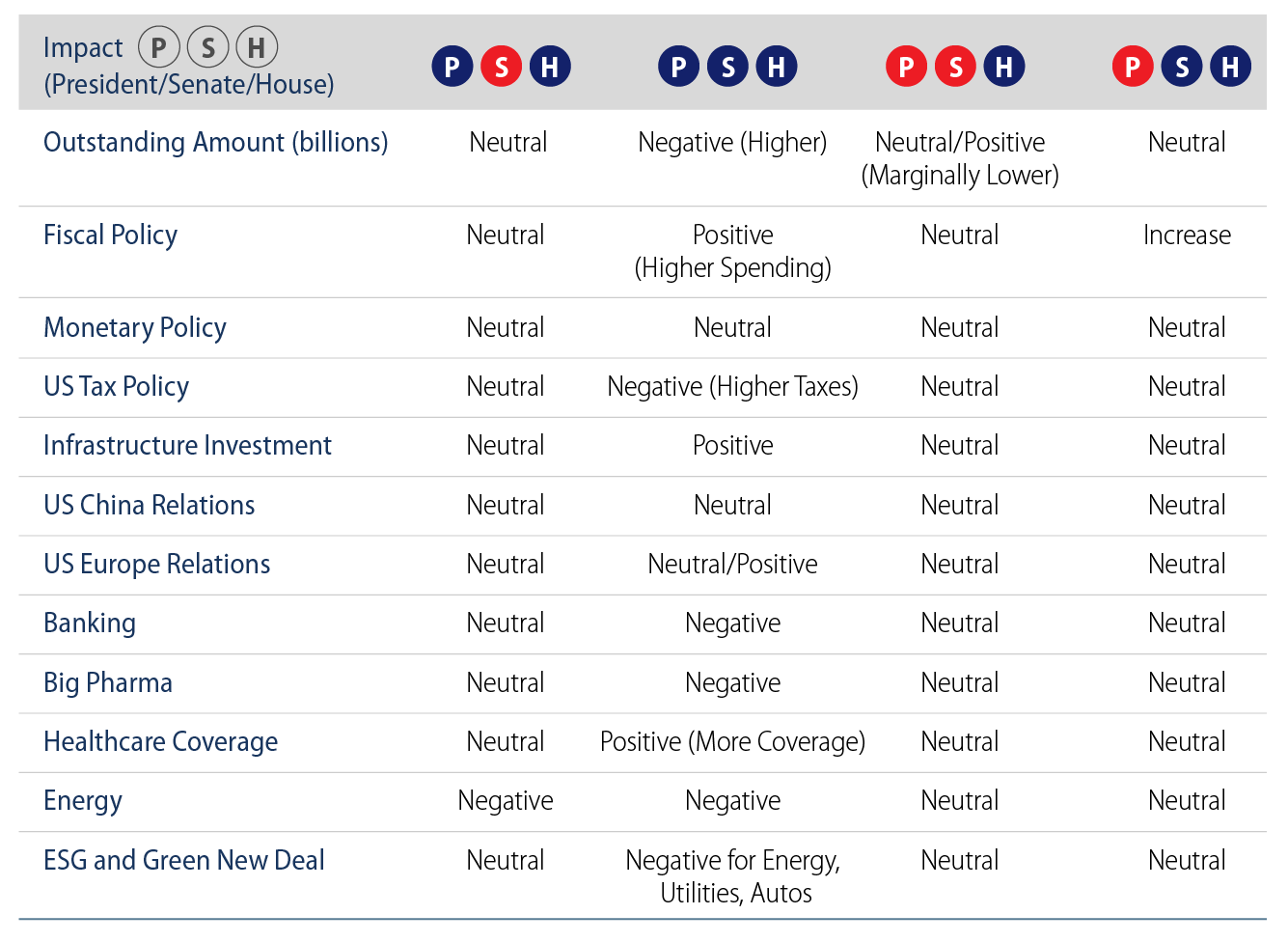Viewport: 1288px width, 942px height.
Task: Select the 'Big Pharma' row label
Action: tap(108, 683)
